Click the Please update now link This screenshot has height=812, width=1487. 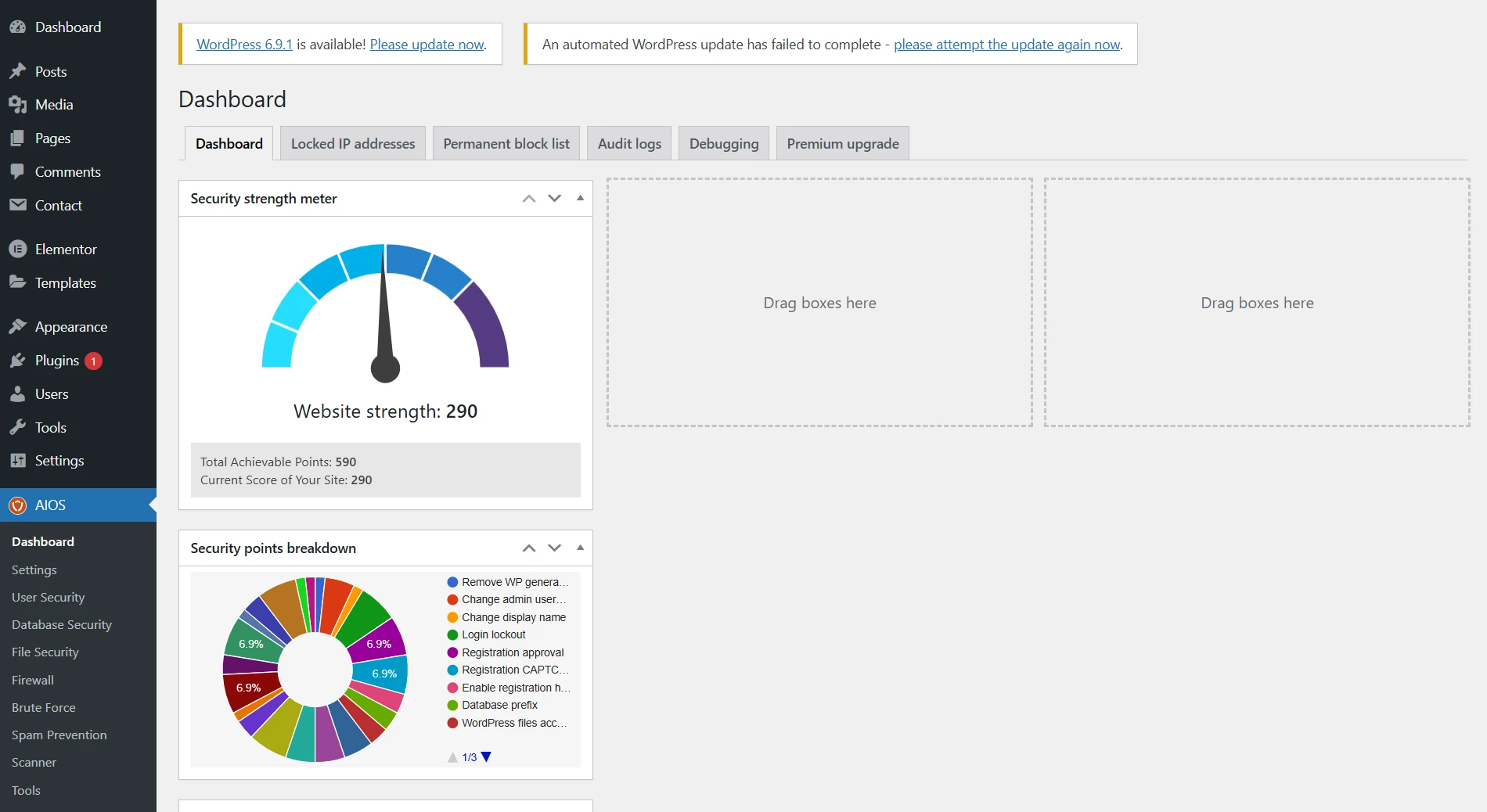click(x=427, y=45)
